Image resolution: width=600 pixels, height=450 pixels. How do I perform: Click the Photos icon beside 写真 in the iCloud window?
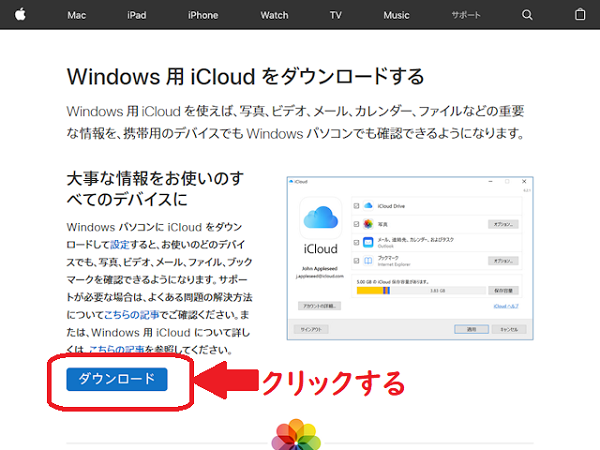click(368, 224)
